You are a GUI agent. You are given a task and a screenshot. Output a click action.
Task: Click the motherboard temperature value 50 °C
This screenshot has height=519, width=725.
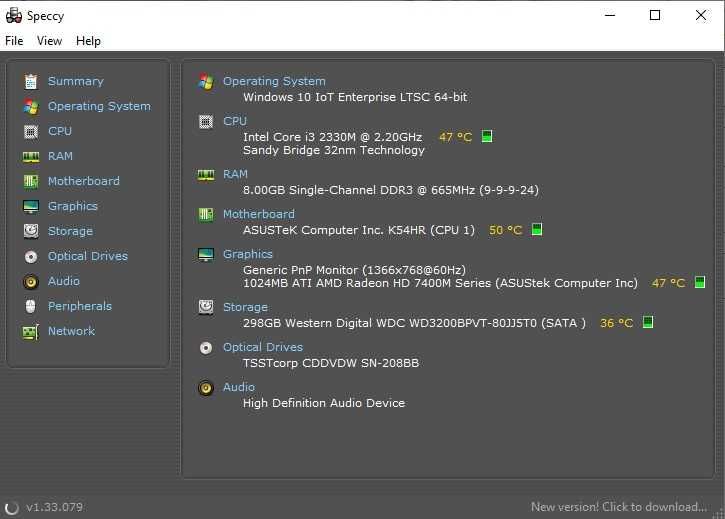pyautogui.click(x=505, y=230)
